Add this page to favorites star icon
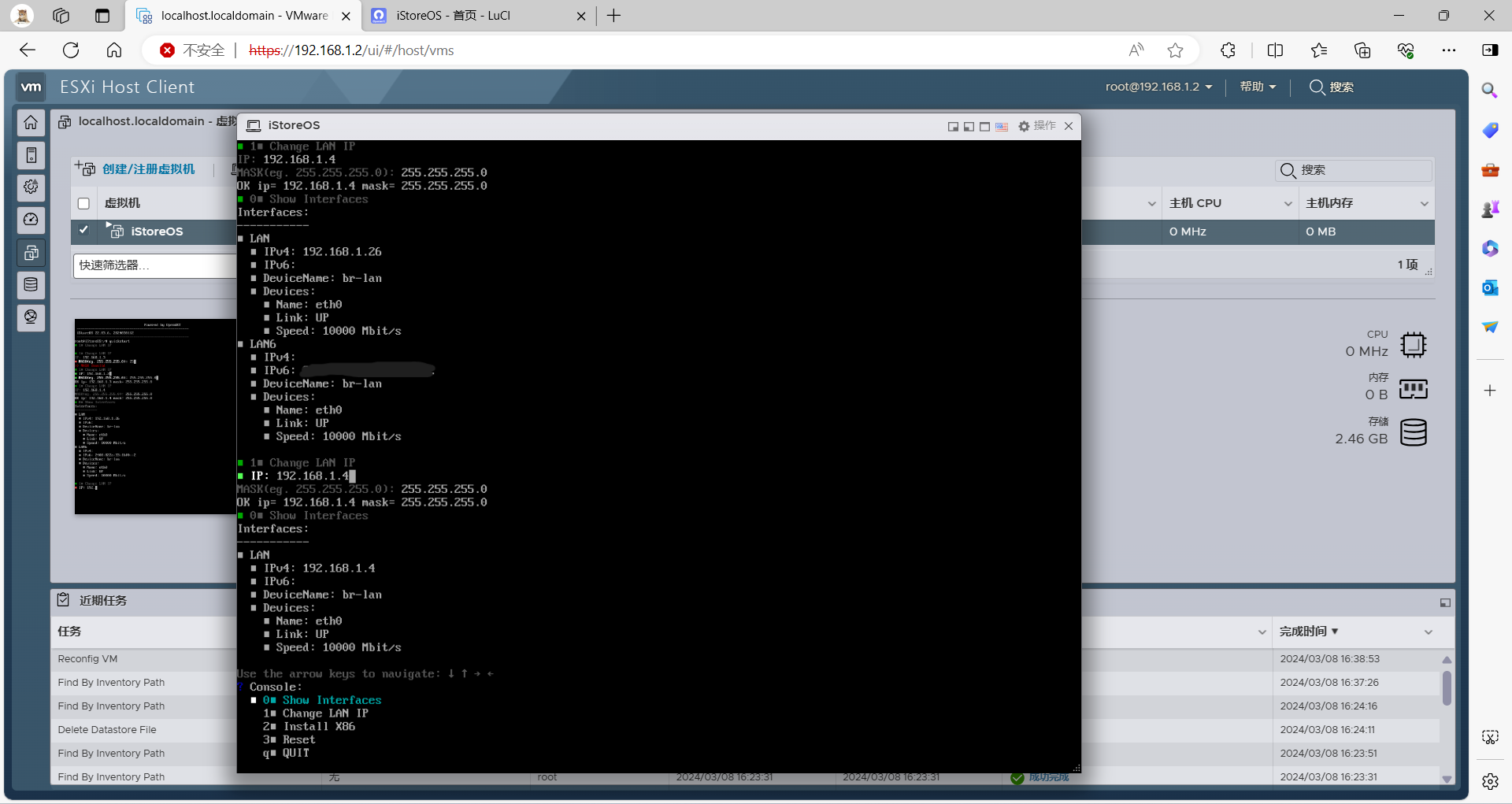 point(1175,50)
